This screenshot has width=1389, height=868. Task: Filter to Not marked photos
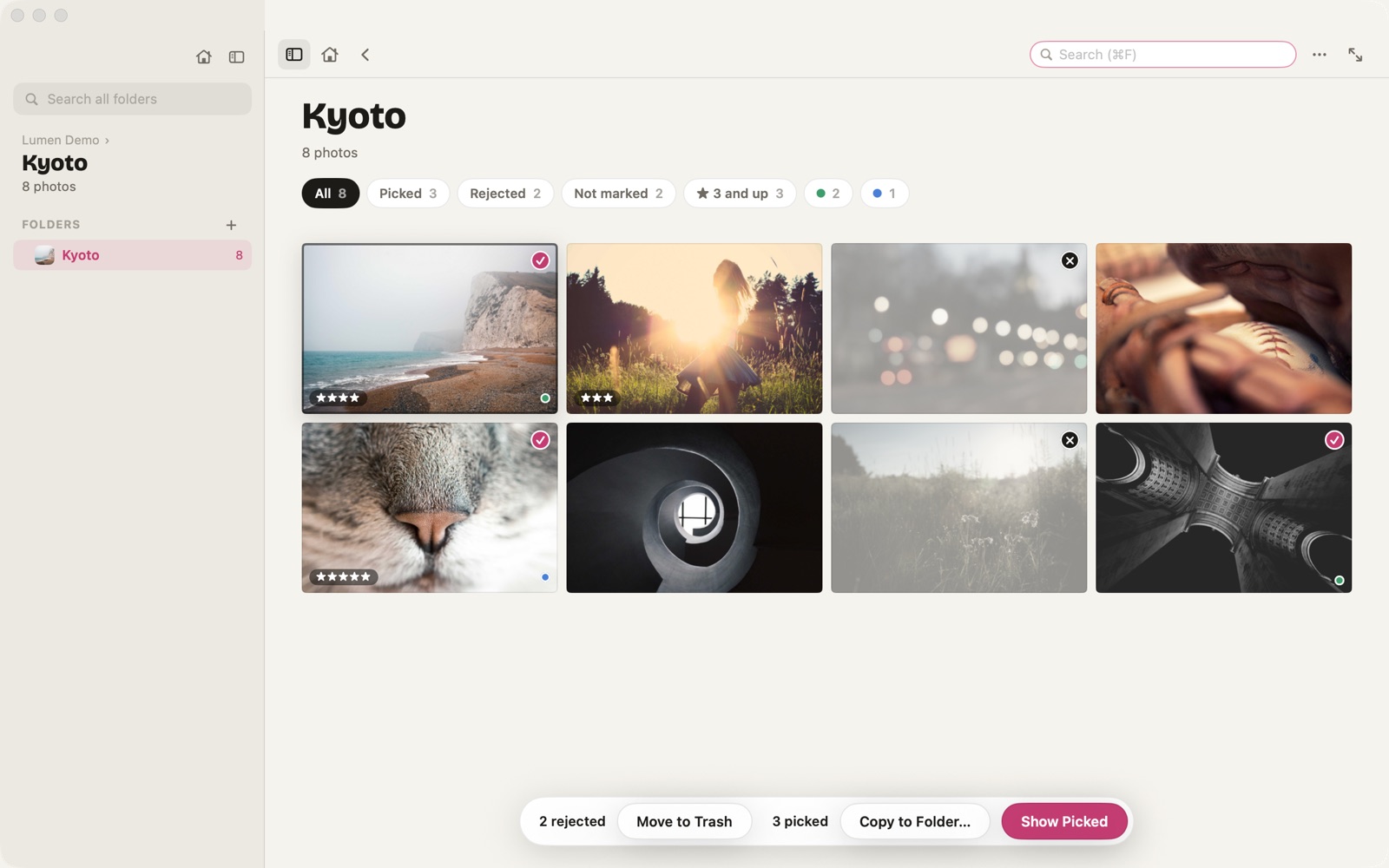[x=619, y=194]
